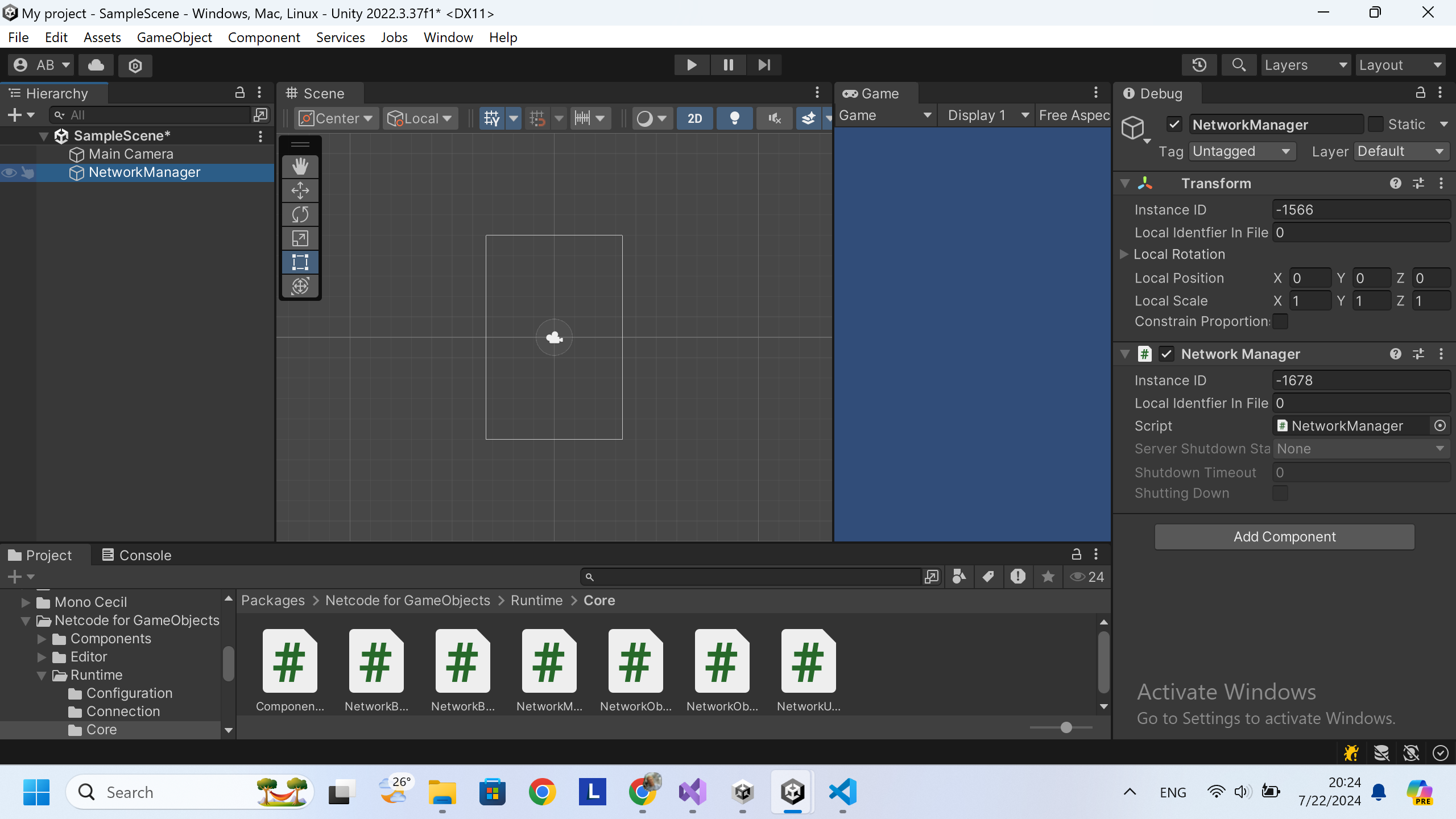Click the Add Component button

1284,536
